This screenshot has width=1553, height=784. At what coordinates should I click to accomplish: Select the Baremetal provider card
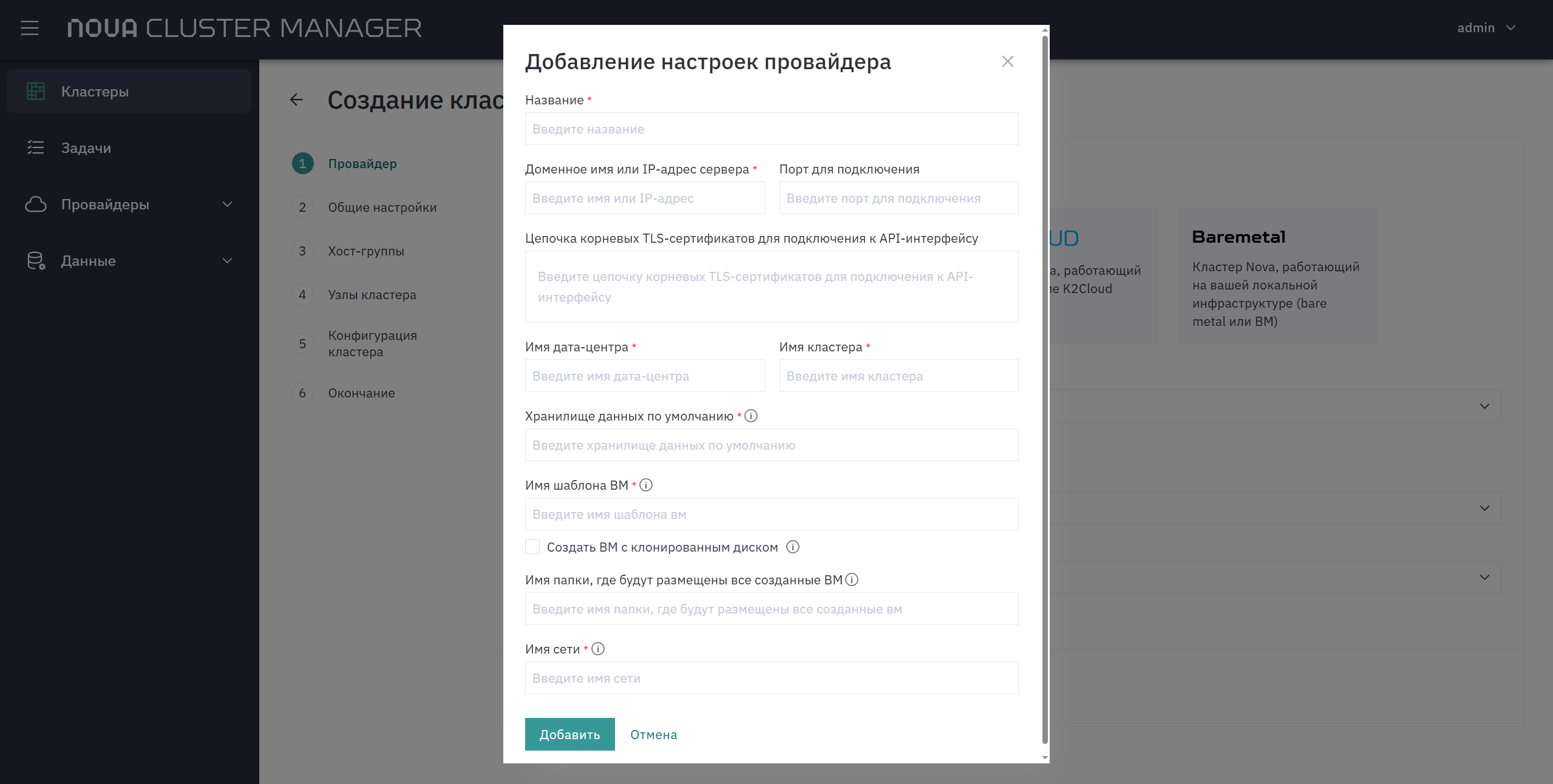coord(1277,275)
